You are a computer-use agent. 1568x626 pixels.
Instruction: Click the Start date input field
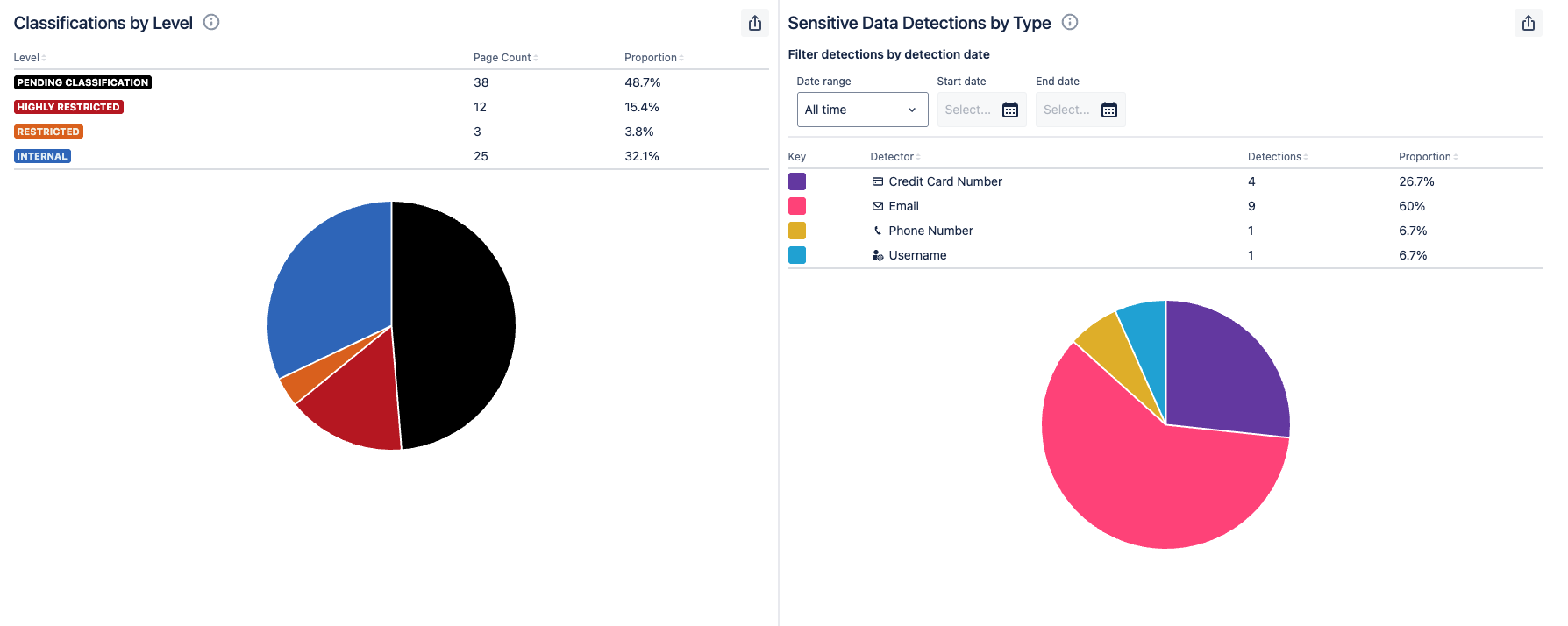tap(968, 110)
